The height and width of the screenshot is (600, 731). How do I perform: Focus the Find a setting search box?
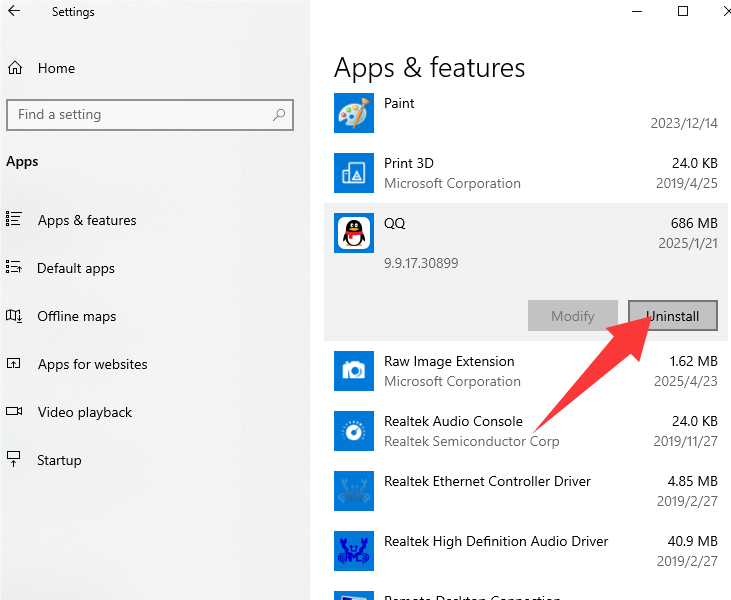pyautogui.click(x=140, y=115)
